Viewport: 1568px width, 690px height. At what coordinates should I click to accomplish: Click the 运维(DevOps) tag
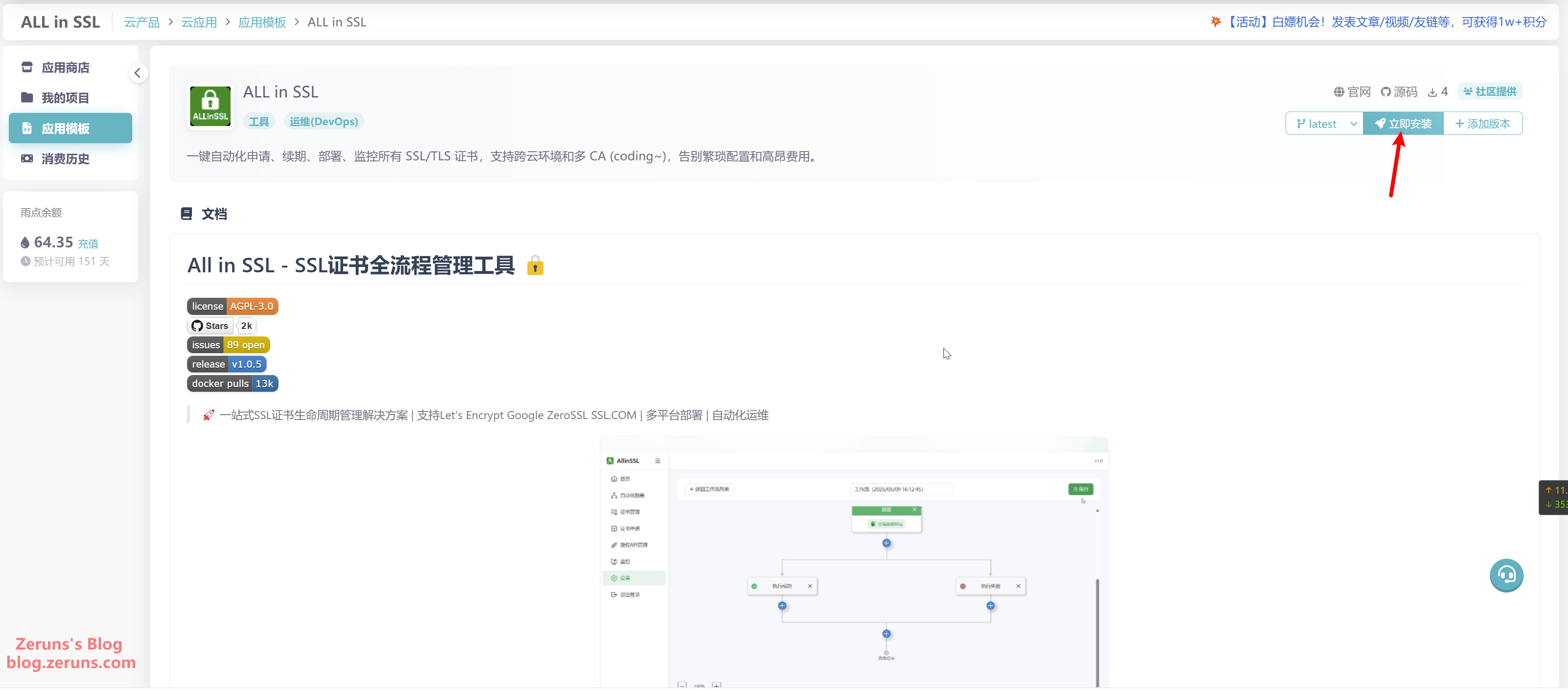point(323,122)
